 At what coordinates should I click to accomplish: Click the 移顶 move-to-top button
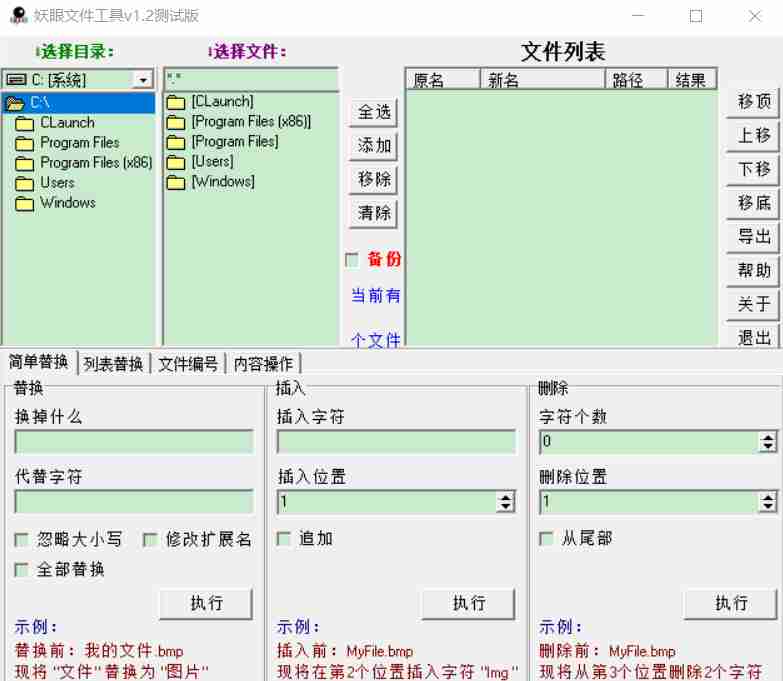754,102
